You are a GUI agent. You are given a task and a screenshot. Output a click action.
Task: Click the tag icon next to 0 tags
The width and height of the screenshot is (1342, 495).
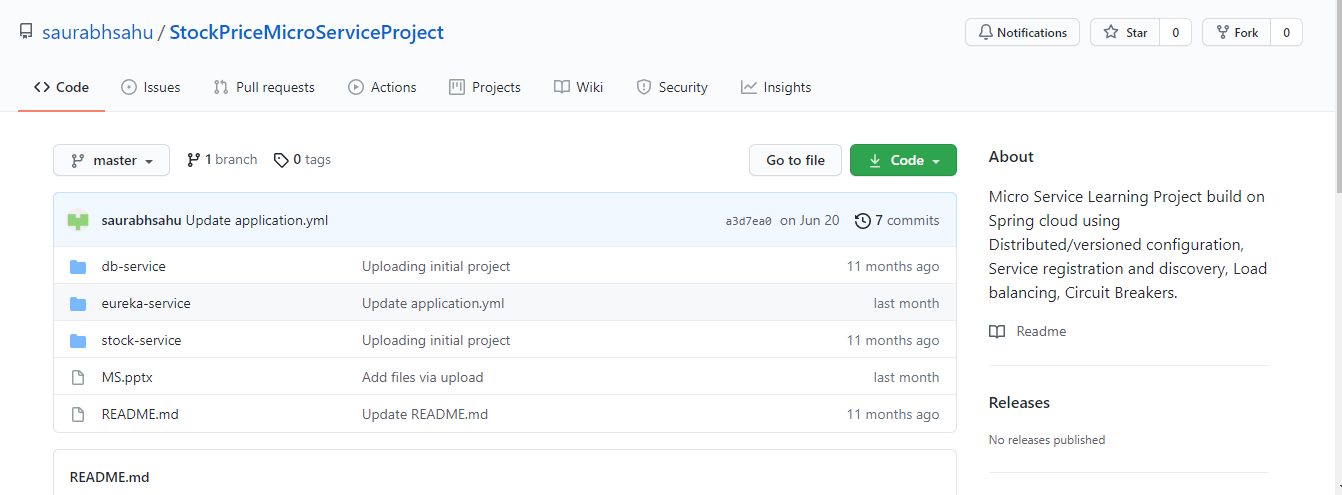click(x=281, y=160)
